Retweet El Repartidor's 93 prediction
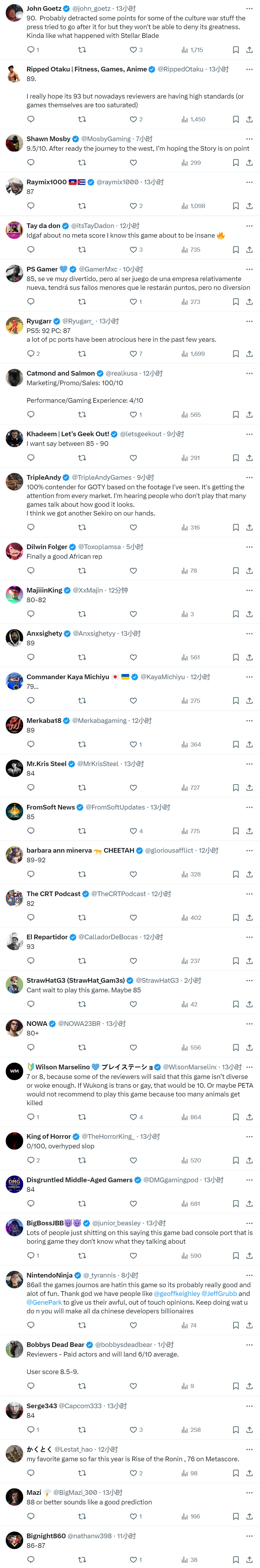This screenshot has width=260, height=1568. coord(82,961)
